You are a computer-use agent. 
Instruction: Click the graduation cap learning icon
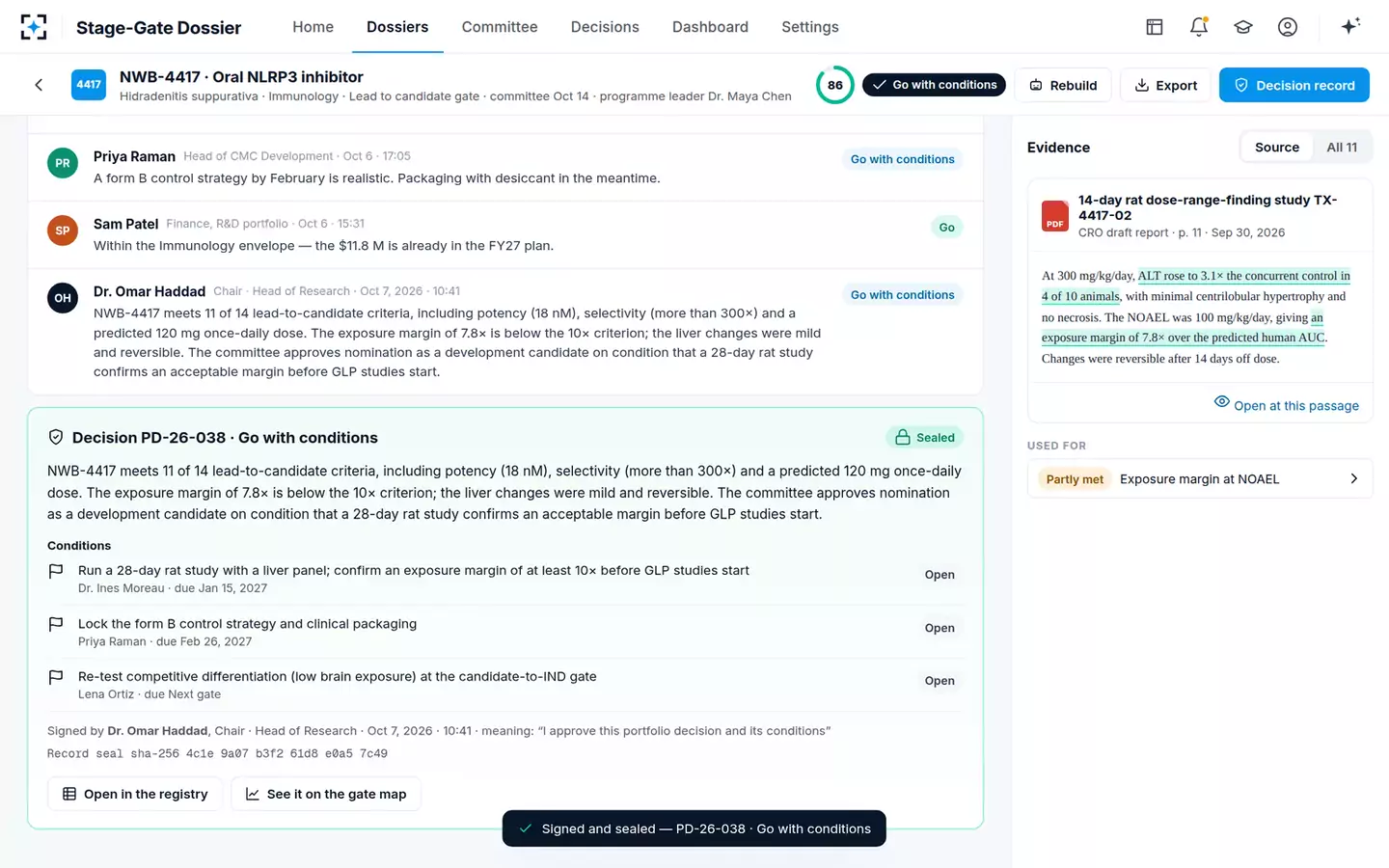(x=1243, y=27)
